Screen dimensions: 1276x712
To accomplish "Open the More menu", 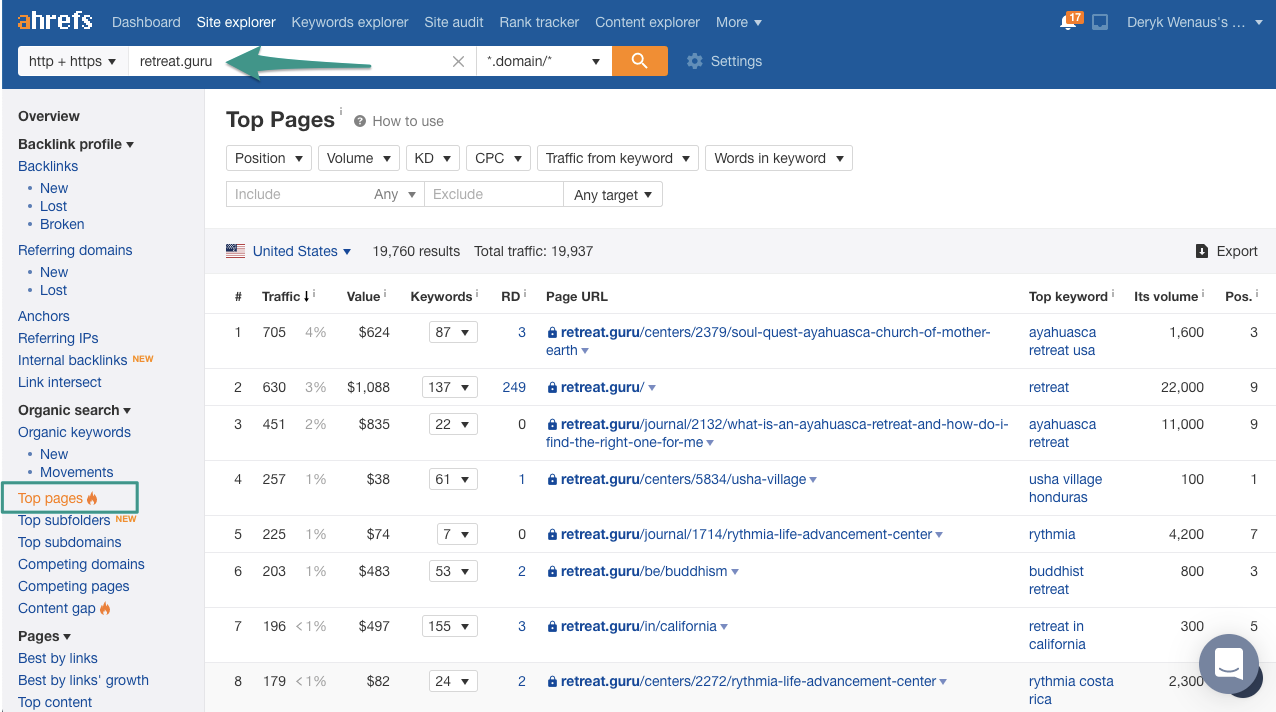I will (739, 22).
